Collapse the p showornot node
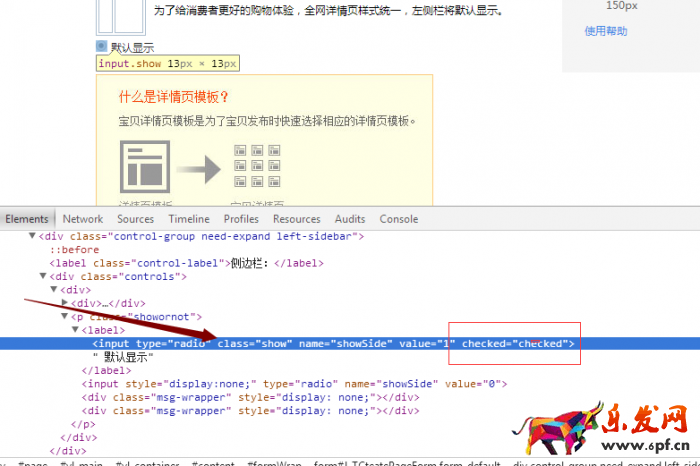 pos(64,316)
